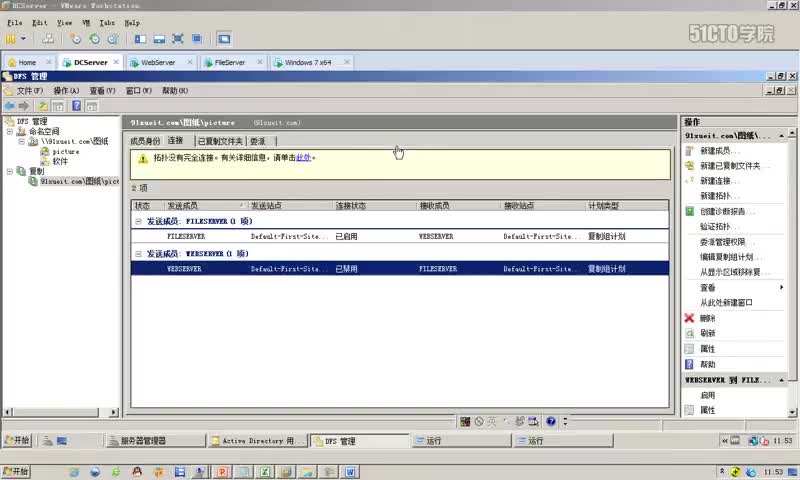
Task: Open the 查看(V) menu in DFS 管理
Action: point(103,91)
